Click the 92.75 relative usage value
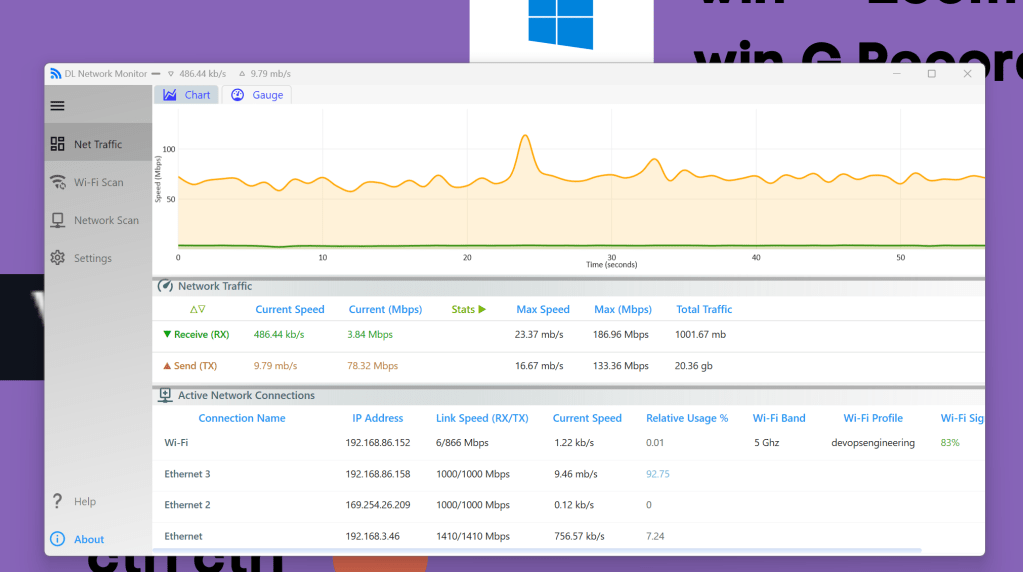 pyautogui.click(x=658, y=474)
